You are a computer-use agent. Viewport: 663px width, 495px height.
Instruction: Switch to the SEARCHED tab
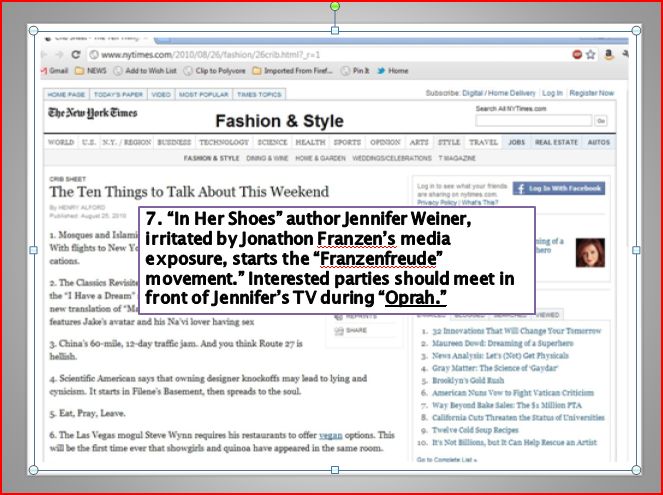510,315
